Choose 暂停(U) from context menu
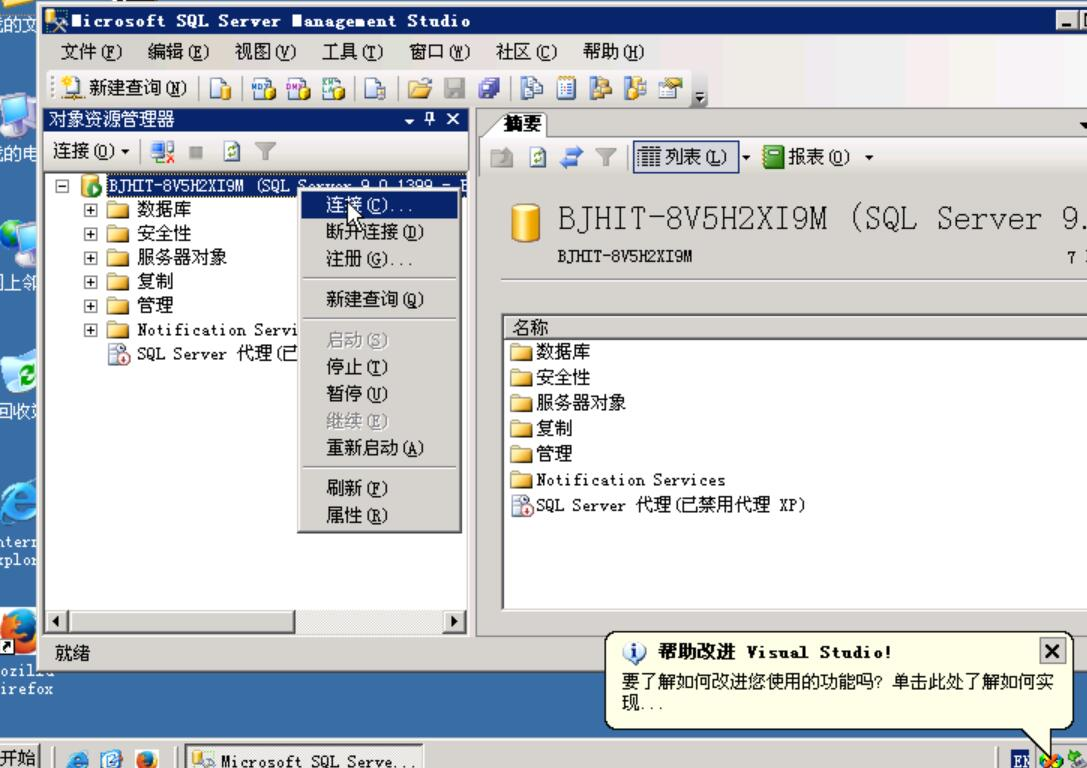This screenshot has height=768, width=1087. click(379, 394)
